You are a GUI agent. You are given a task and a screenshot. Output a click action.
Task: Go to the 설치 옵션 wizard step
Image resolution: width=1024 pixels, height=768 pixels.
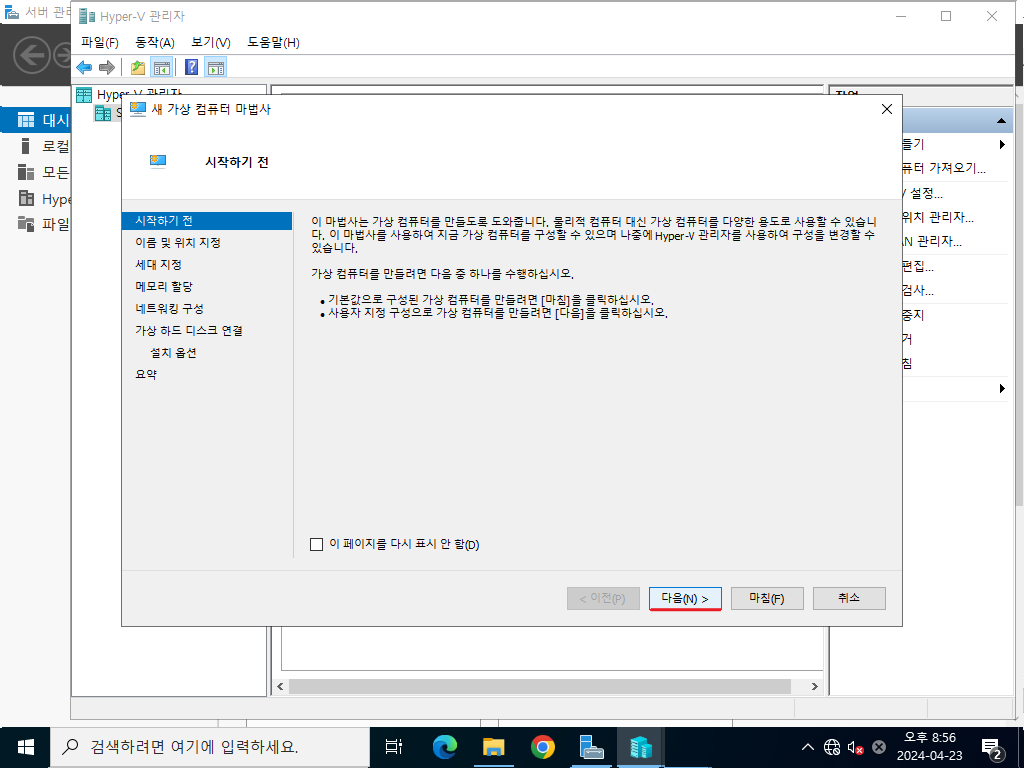point(173,353)
